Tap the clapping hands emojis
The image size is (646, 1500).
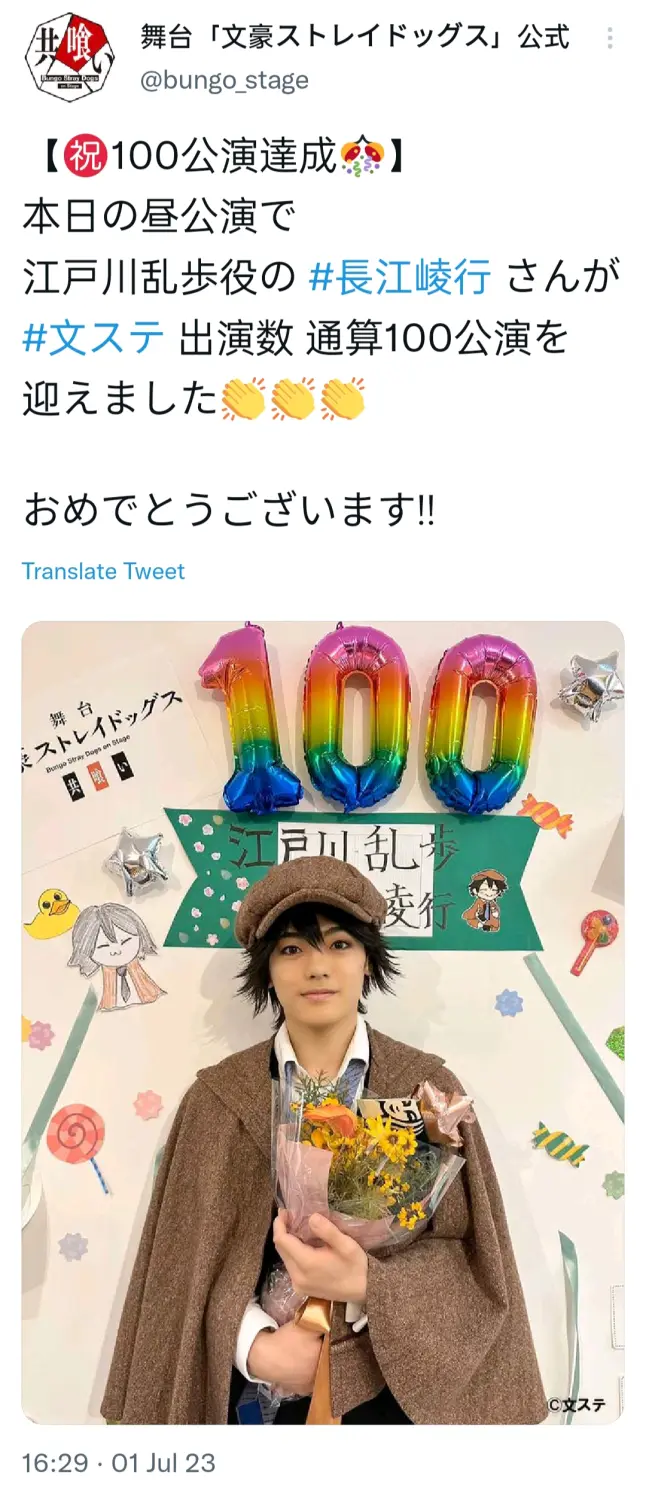tap(292, 400)
